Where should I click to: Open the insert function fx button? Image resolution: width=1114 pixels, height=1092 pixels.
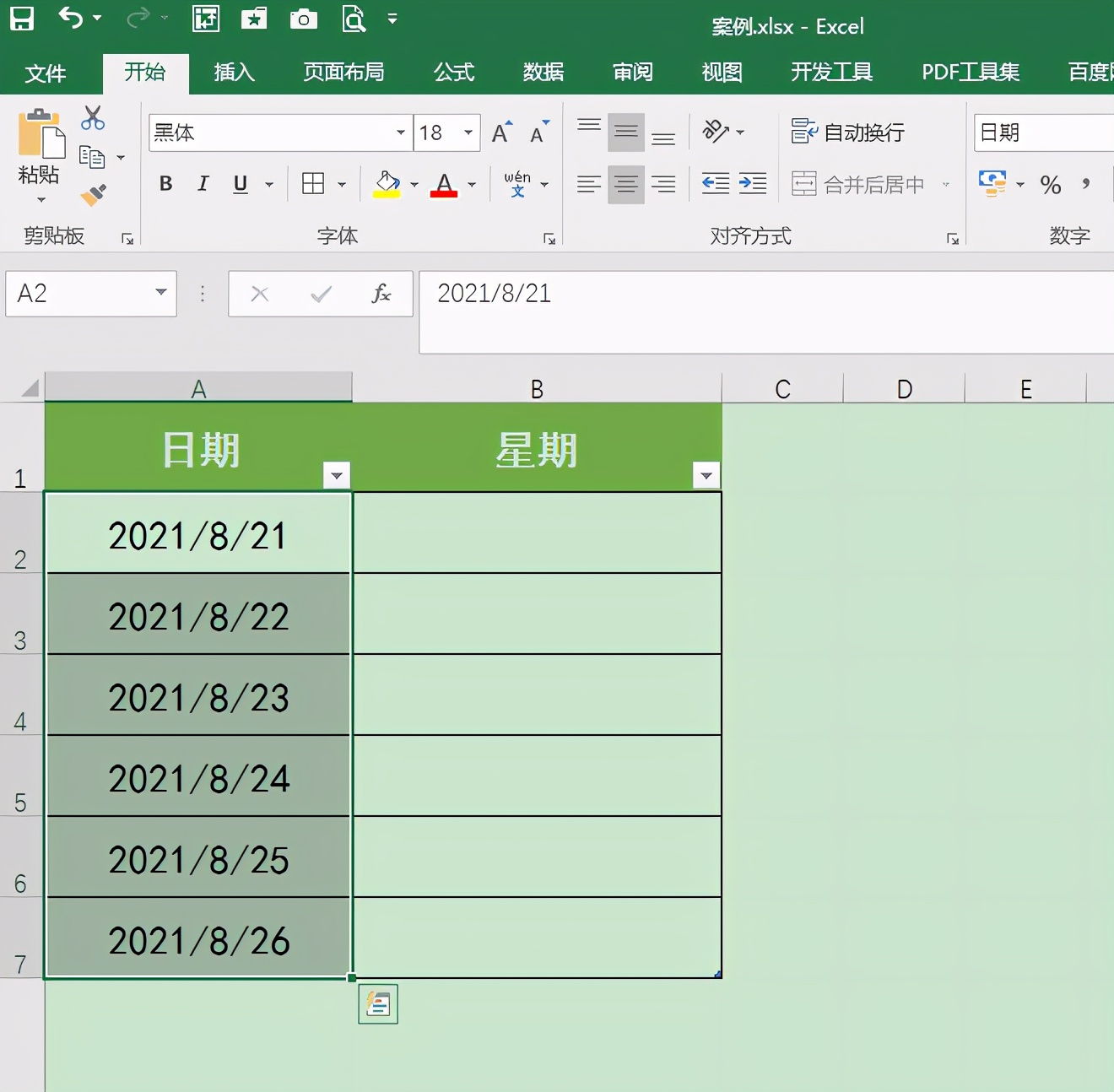click(381, 294)
